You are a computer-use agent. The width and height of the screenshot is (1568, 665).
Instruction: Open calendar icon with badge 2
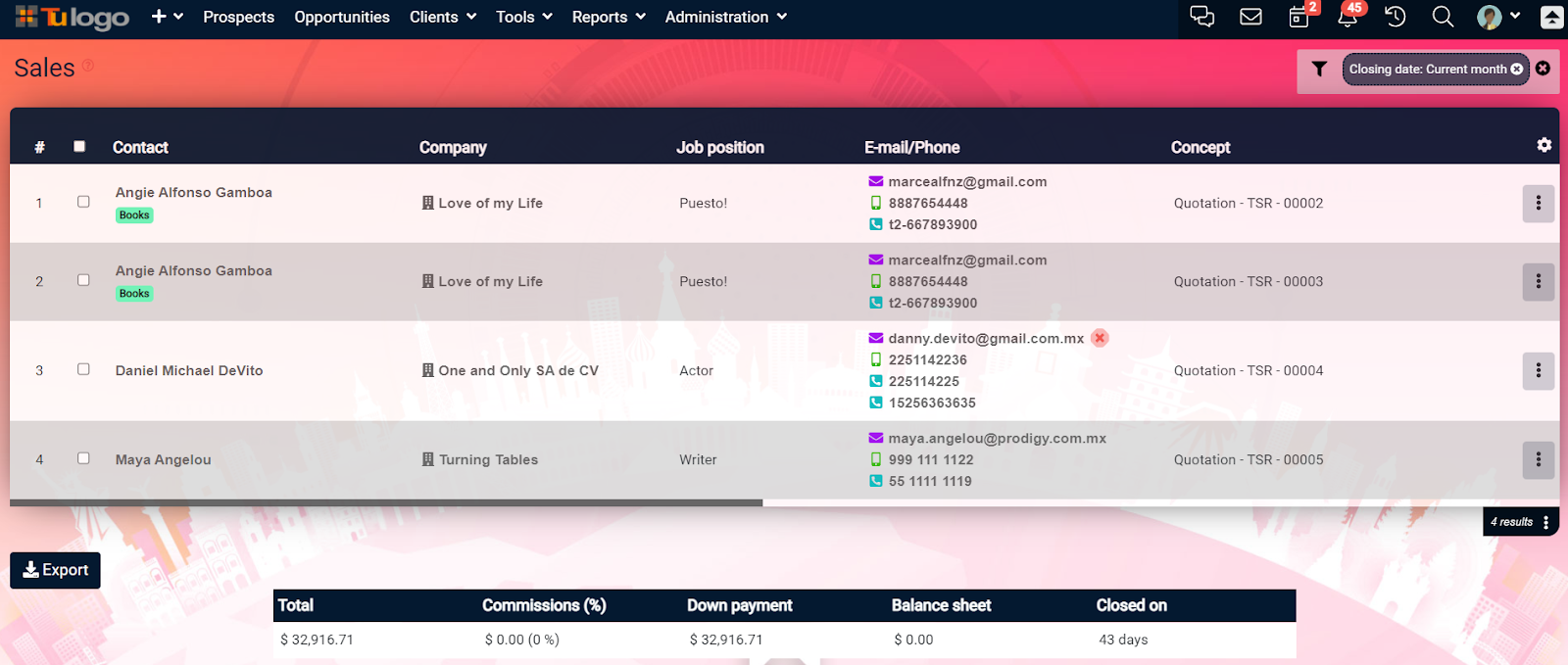tap(1298, 17)
